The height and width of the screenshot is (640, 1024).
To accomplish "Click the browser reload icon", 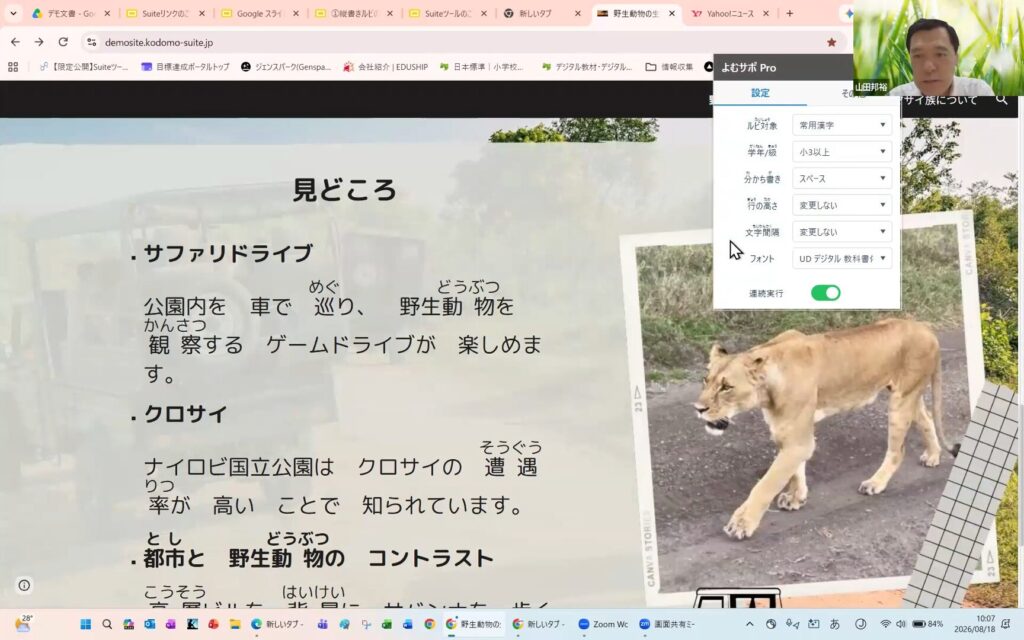I will [63, 42].
